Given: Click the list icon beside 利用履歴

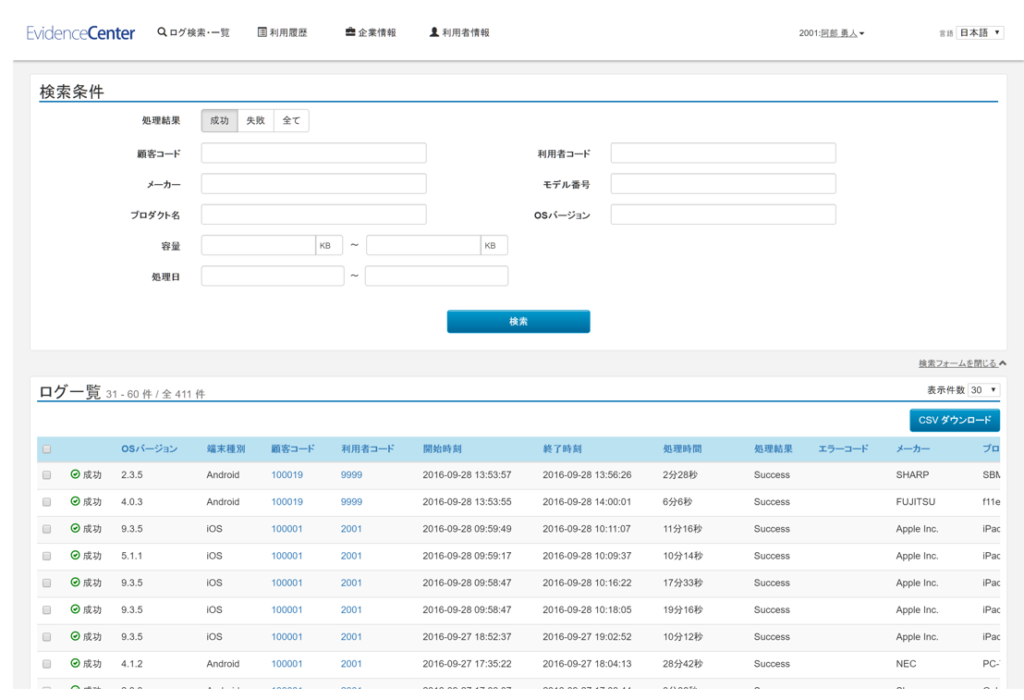Looking at the screenshot, I should click(x=262, y=32).
